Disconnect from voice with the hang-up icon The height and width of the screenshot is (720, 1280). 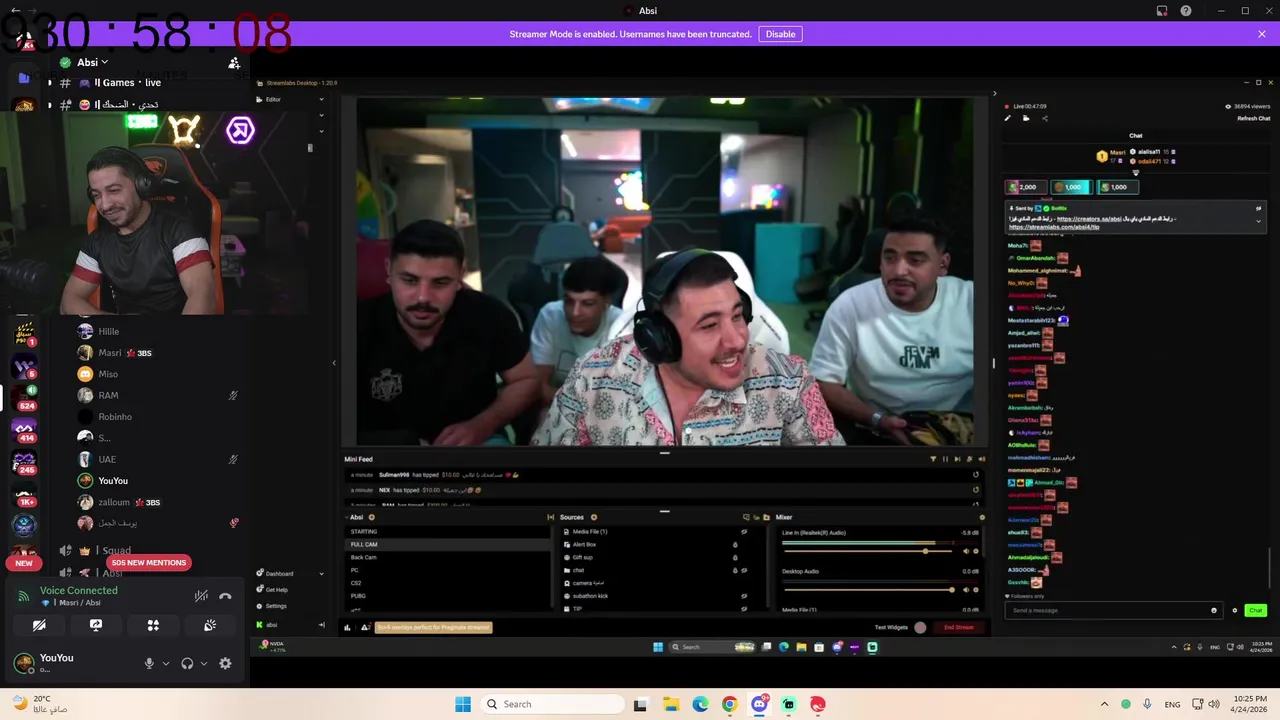point(225,596)
